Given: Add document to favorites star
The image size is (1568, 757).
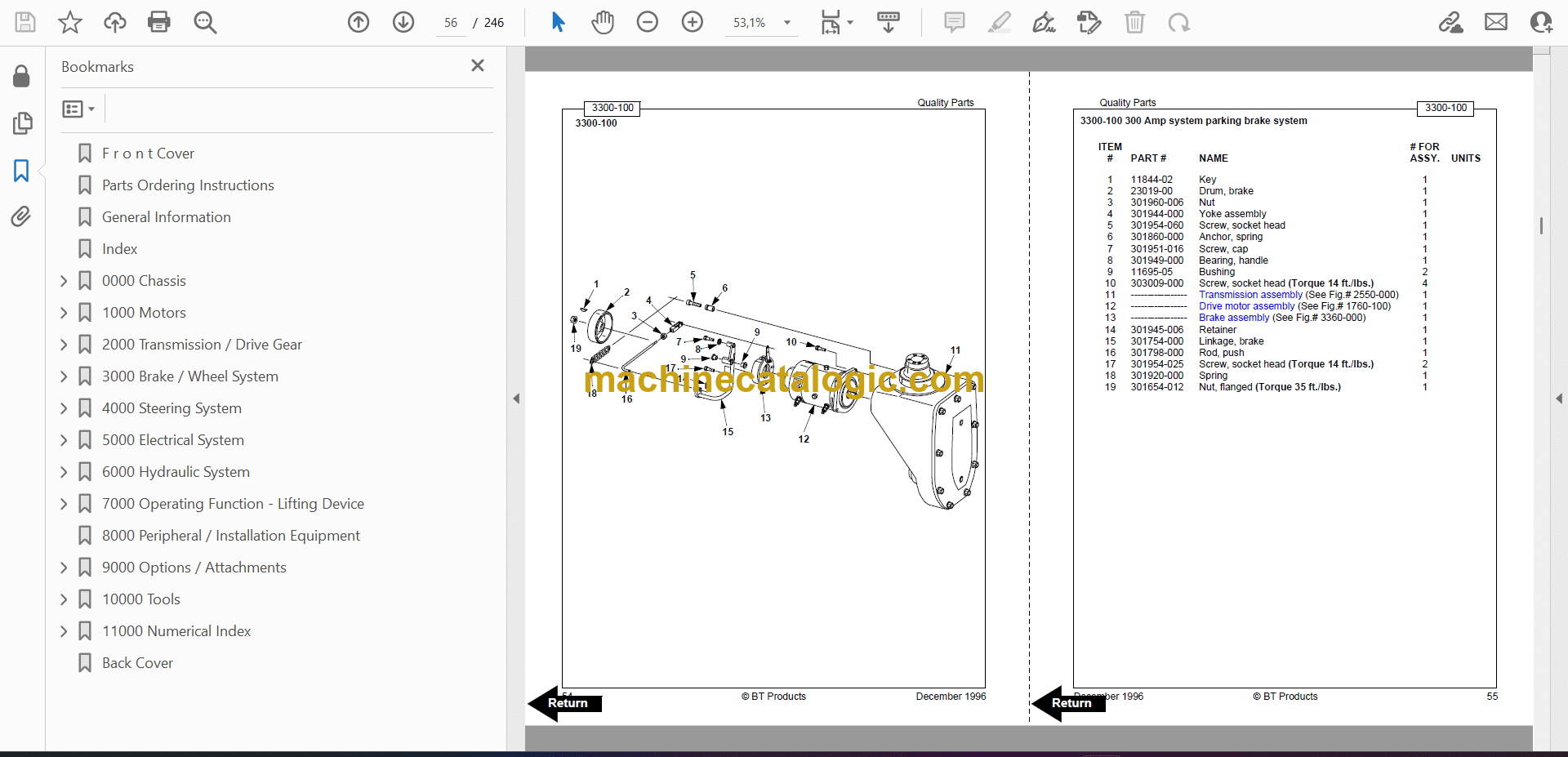Looking at the screenshot, I should 70,22.
